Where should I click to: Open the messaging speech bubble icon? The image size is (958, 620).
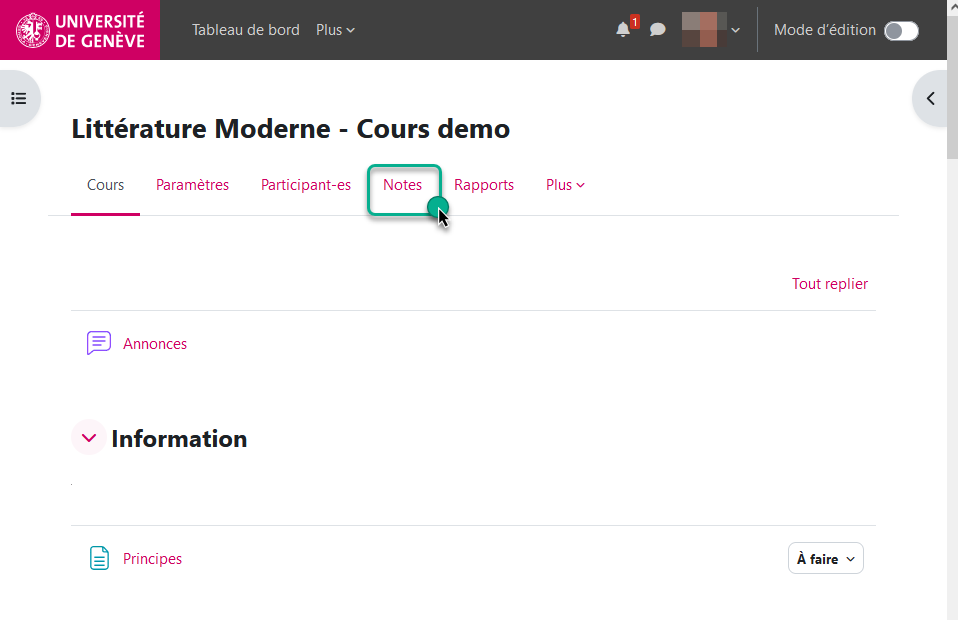(657, 30)
